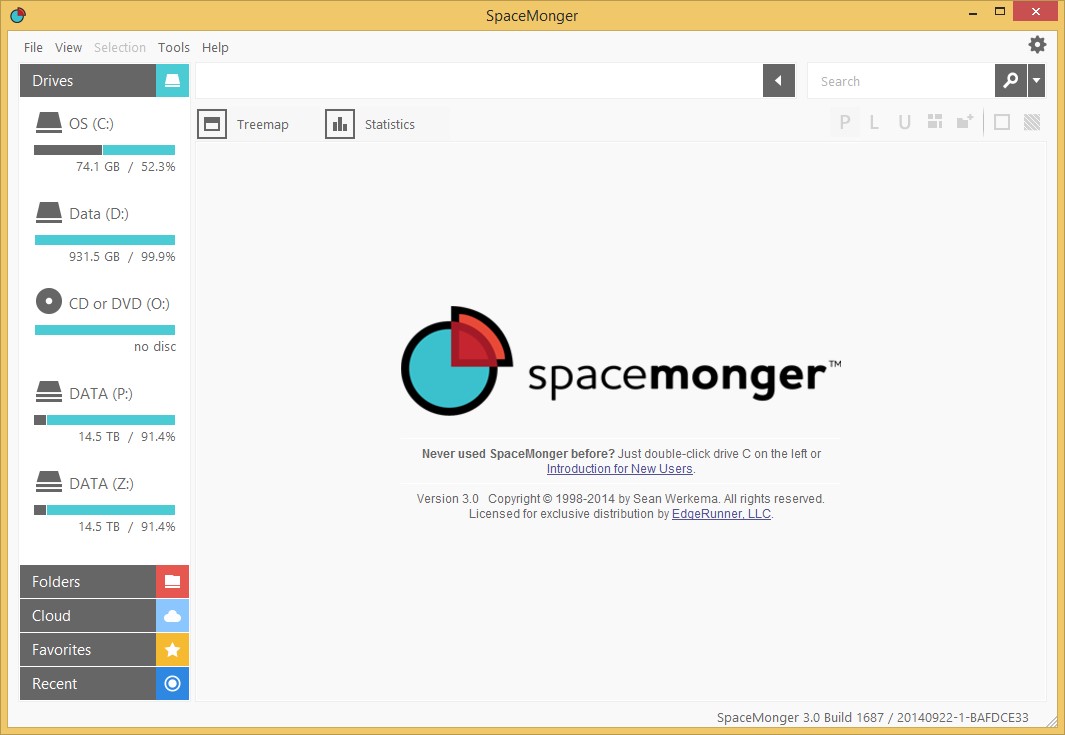This screenshot has width=1065, height=735.
Task: Click the Cloud panel cloud icon
Action: coord(171,615)
